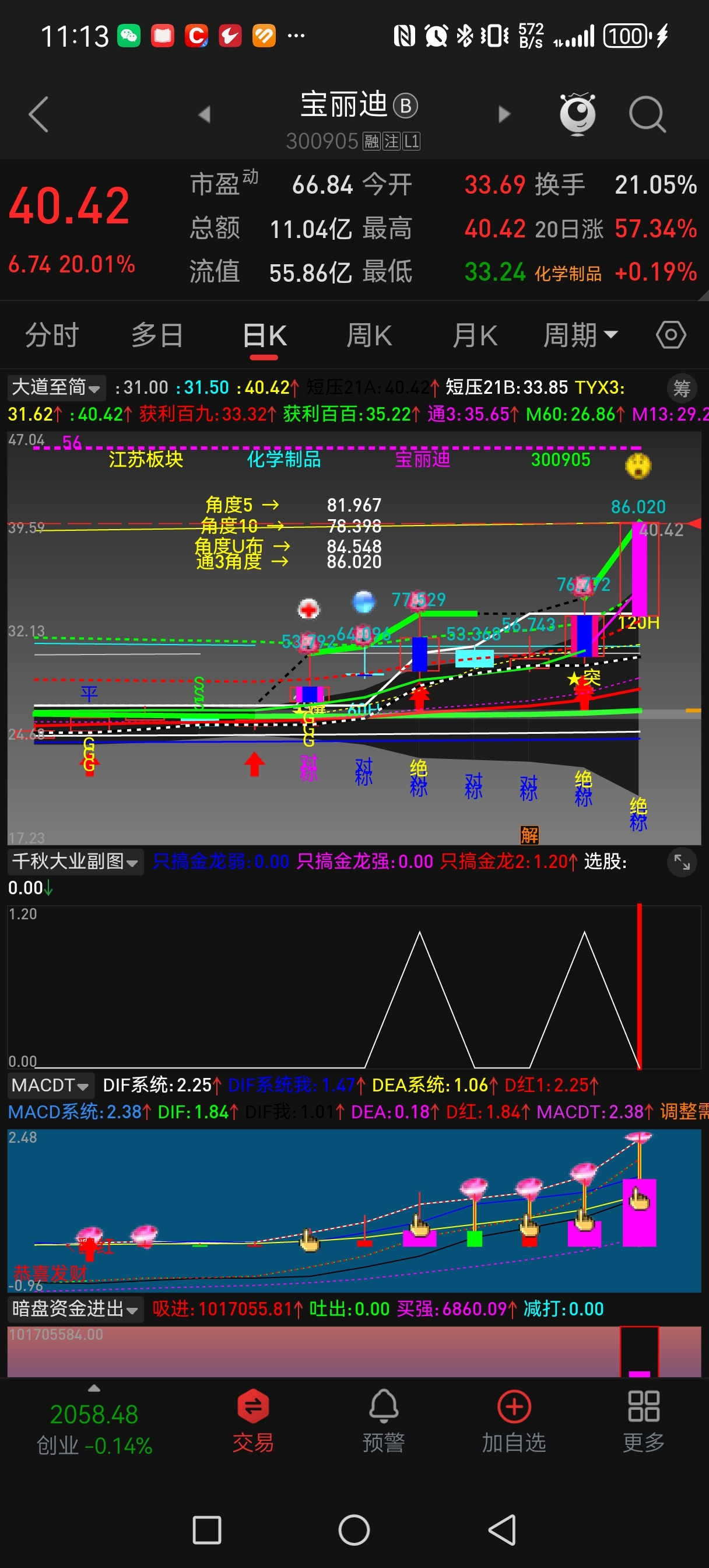Tap the 筹 chip distribution button
The image size is (709, 1568).
(x=682, y=388)
